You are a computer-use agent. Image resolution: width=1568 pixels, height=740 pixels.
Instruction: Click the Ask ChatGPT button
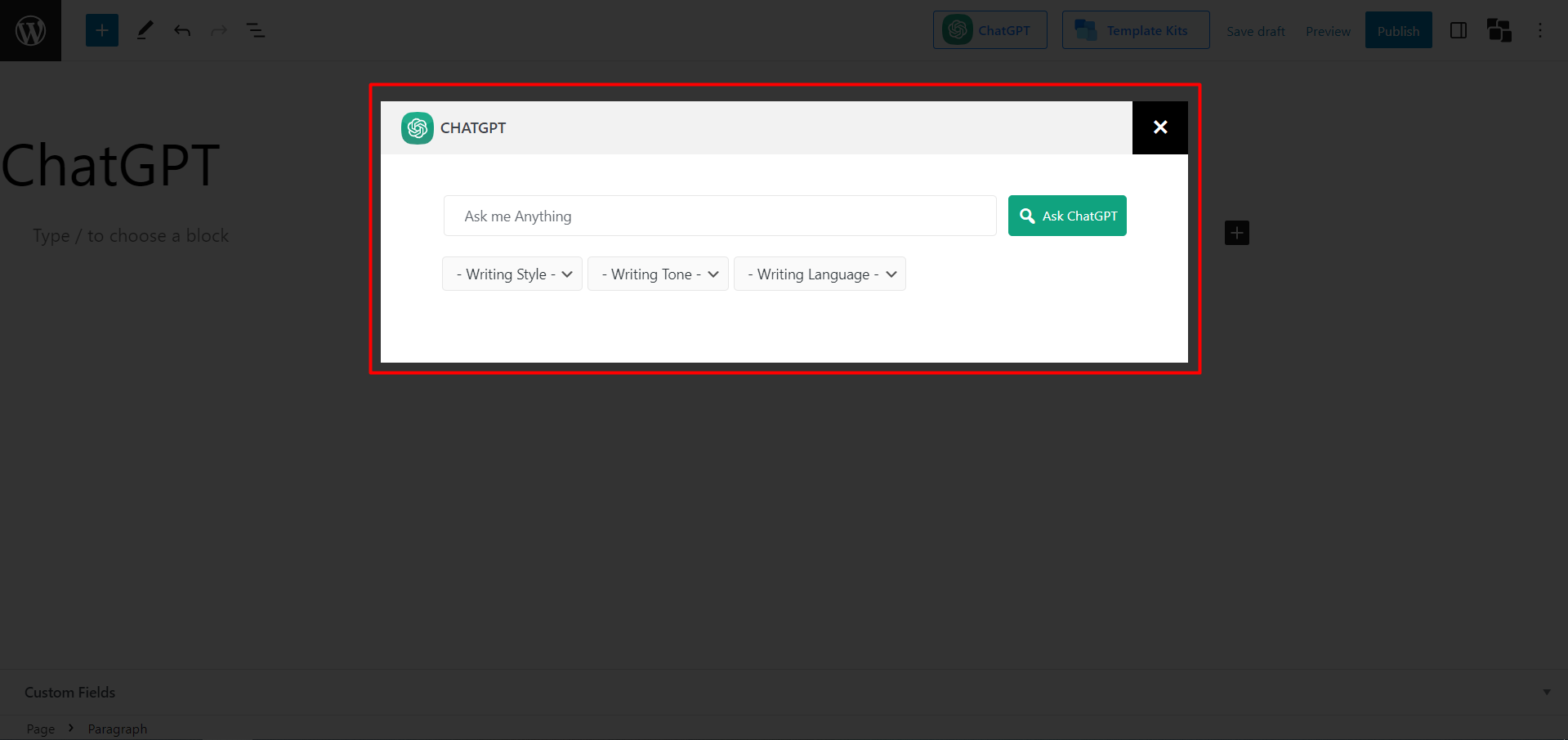coord(1067,216)
